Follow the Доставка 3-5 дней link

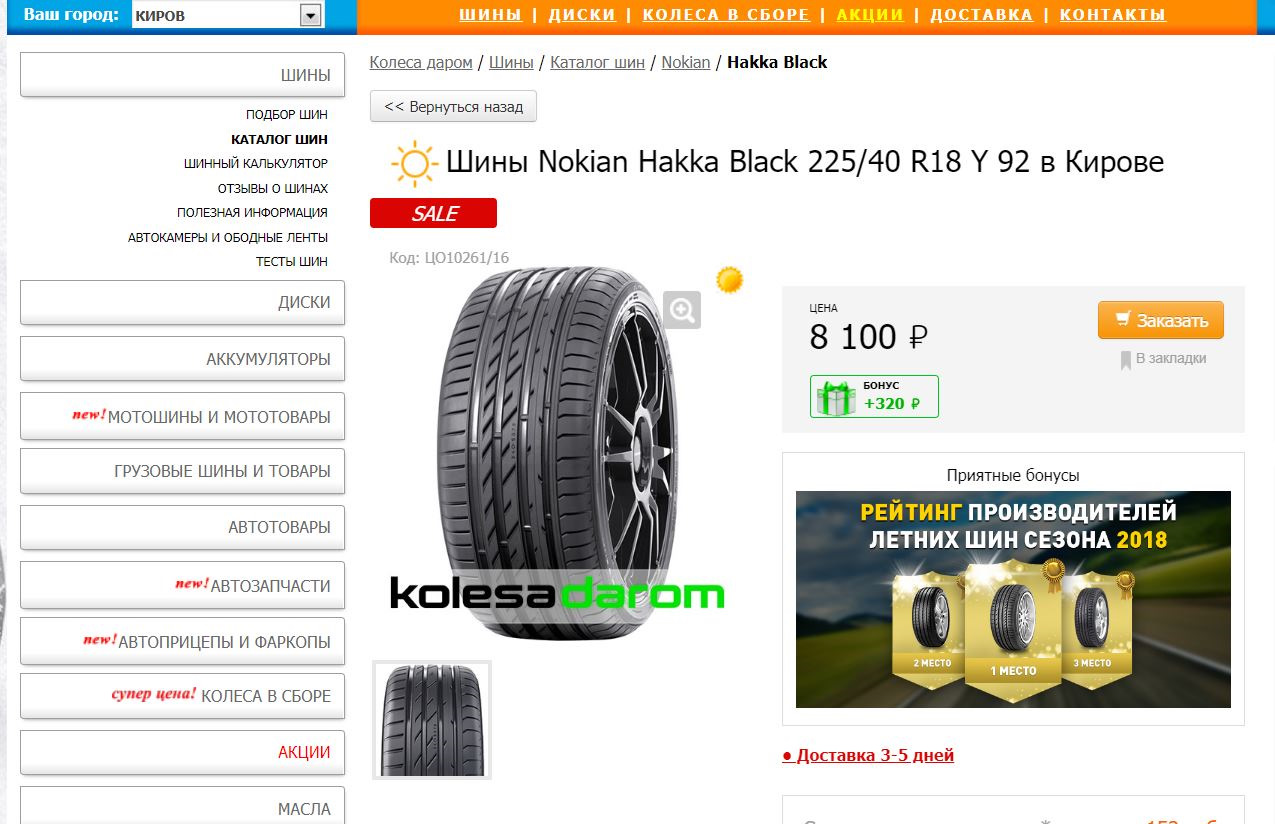[868, 755]
